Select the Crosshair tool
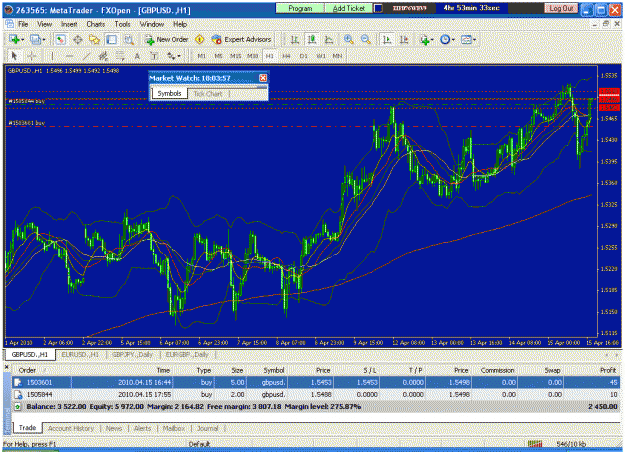 coord(32,56)
